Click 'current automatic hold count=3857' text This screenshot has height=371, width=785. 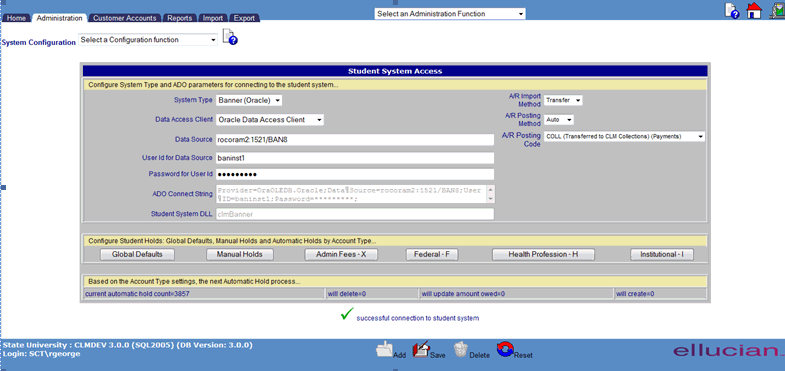pos(137,294)
